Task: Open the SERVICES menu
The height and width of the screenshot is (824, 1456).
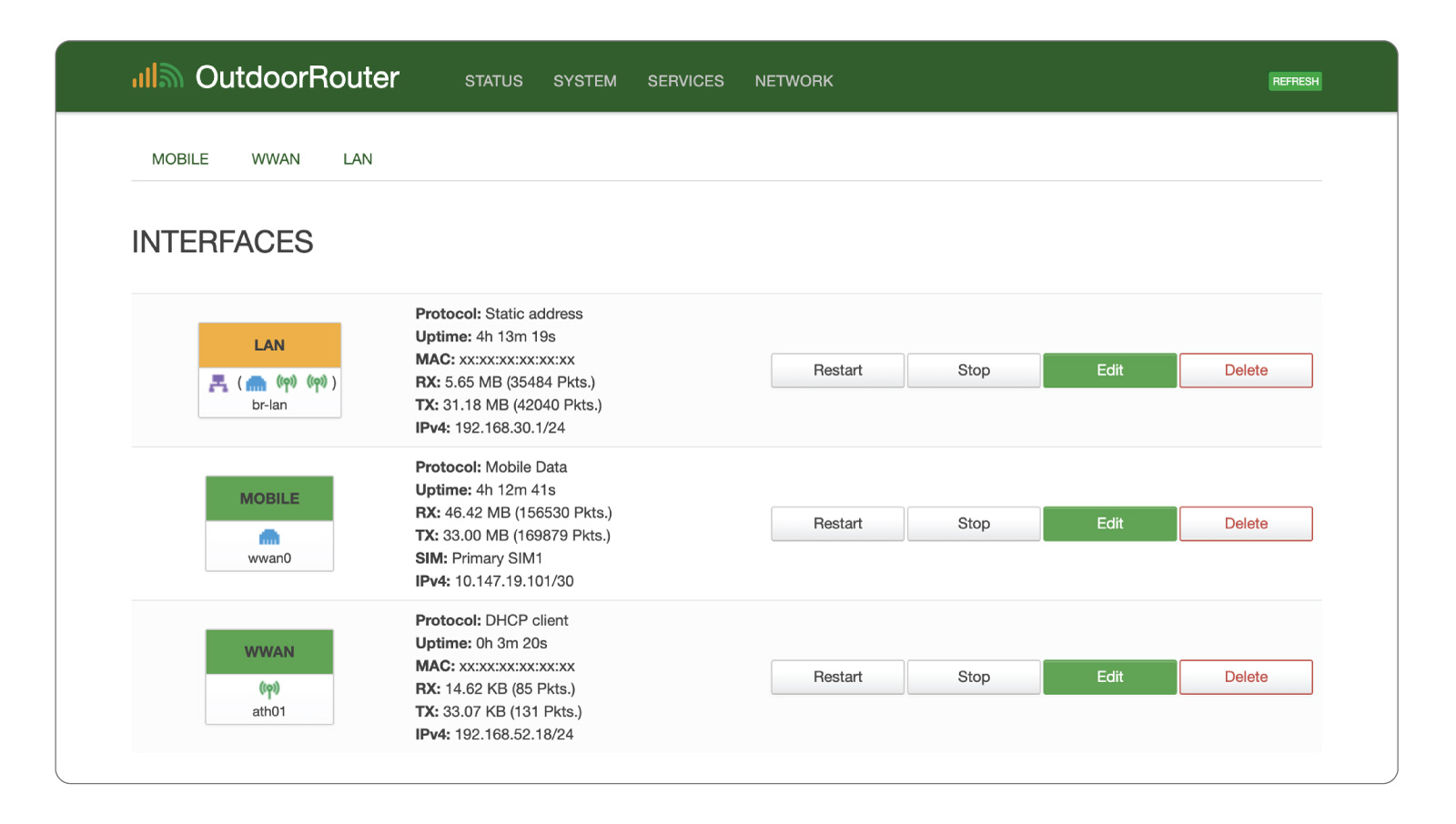Action: (x=685, y=81)
